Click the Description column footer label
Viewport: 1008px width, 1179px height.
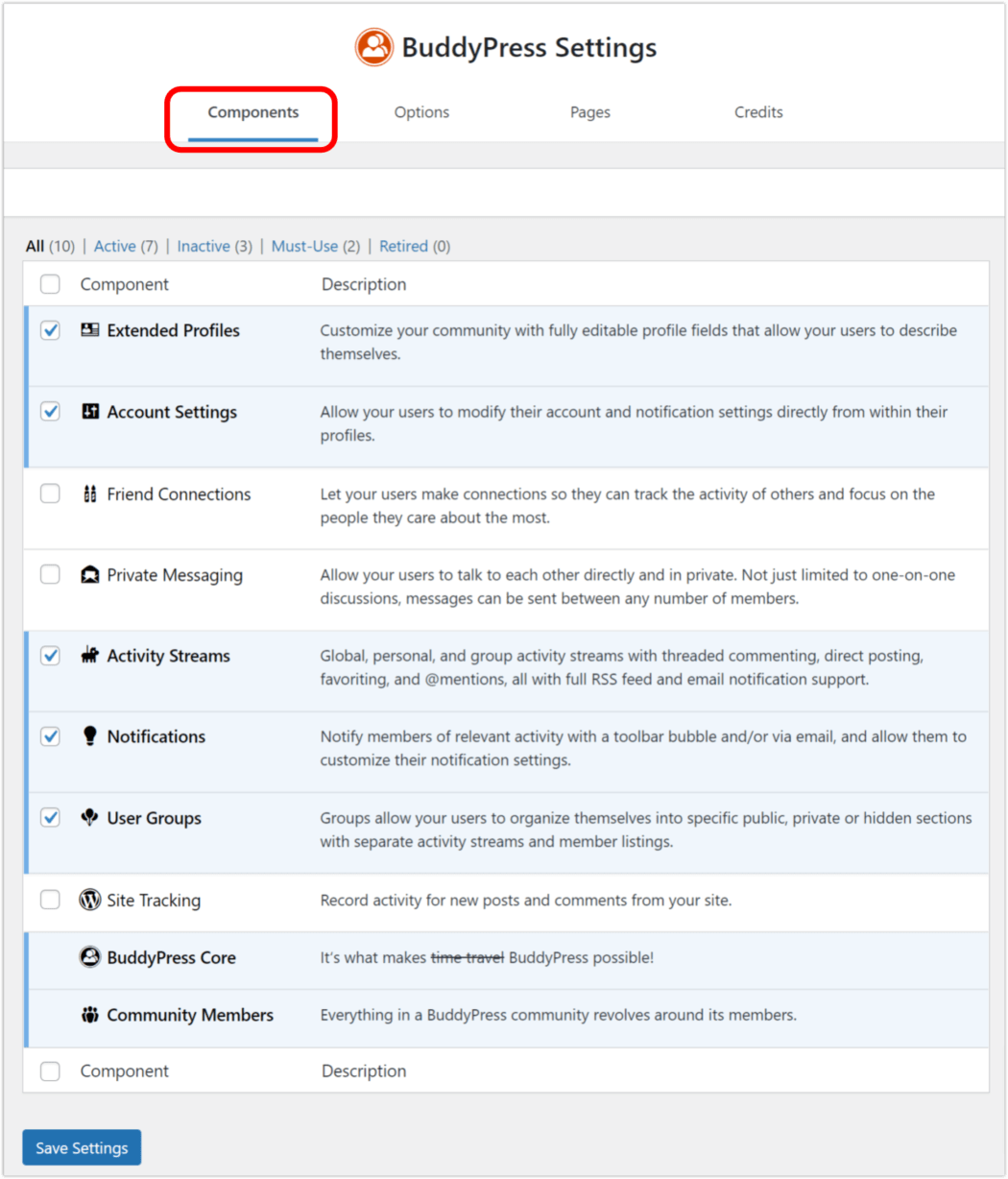[x=364, y=1071]
